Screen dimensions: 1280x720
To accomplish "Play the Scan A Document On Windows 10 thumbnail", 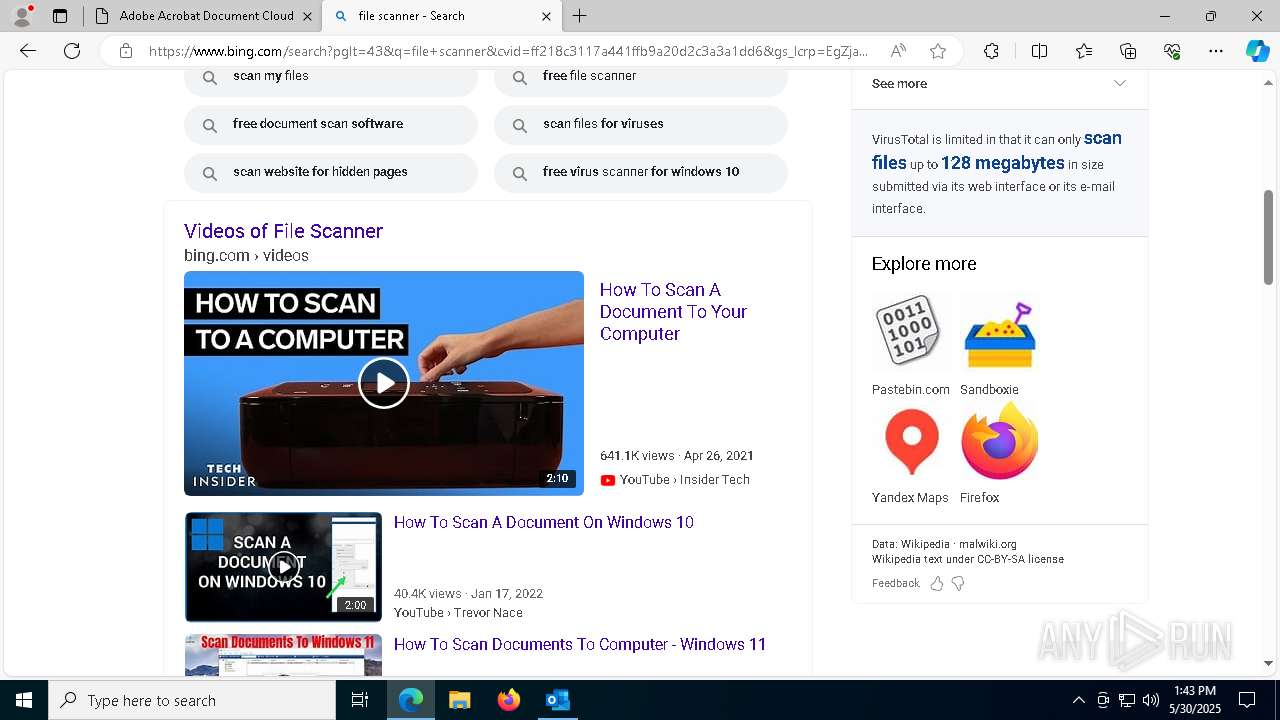I will pyautogui.click(x=284, y=567).
